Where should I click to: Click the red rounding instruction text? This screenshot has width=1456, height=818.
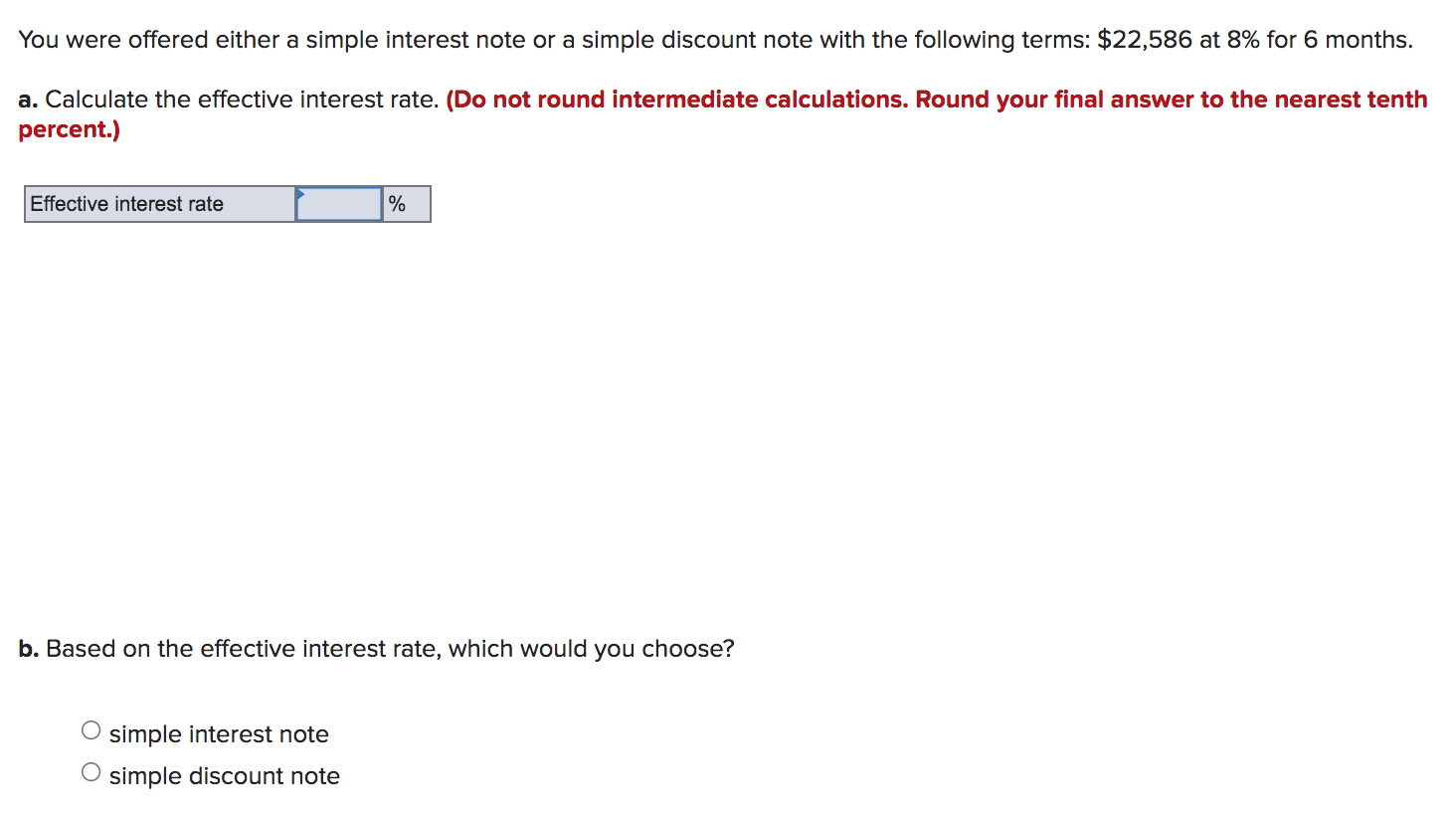(x=935, y=100)
